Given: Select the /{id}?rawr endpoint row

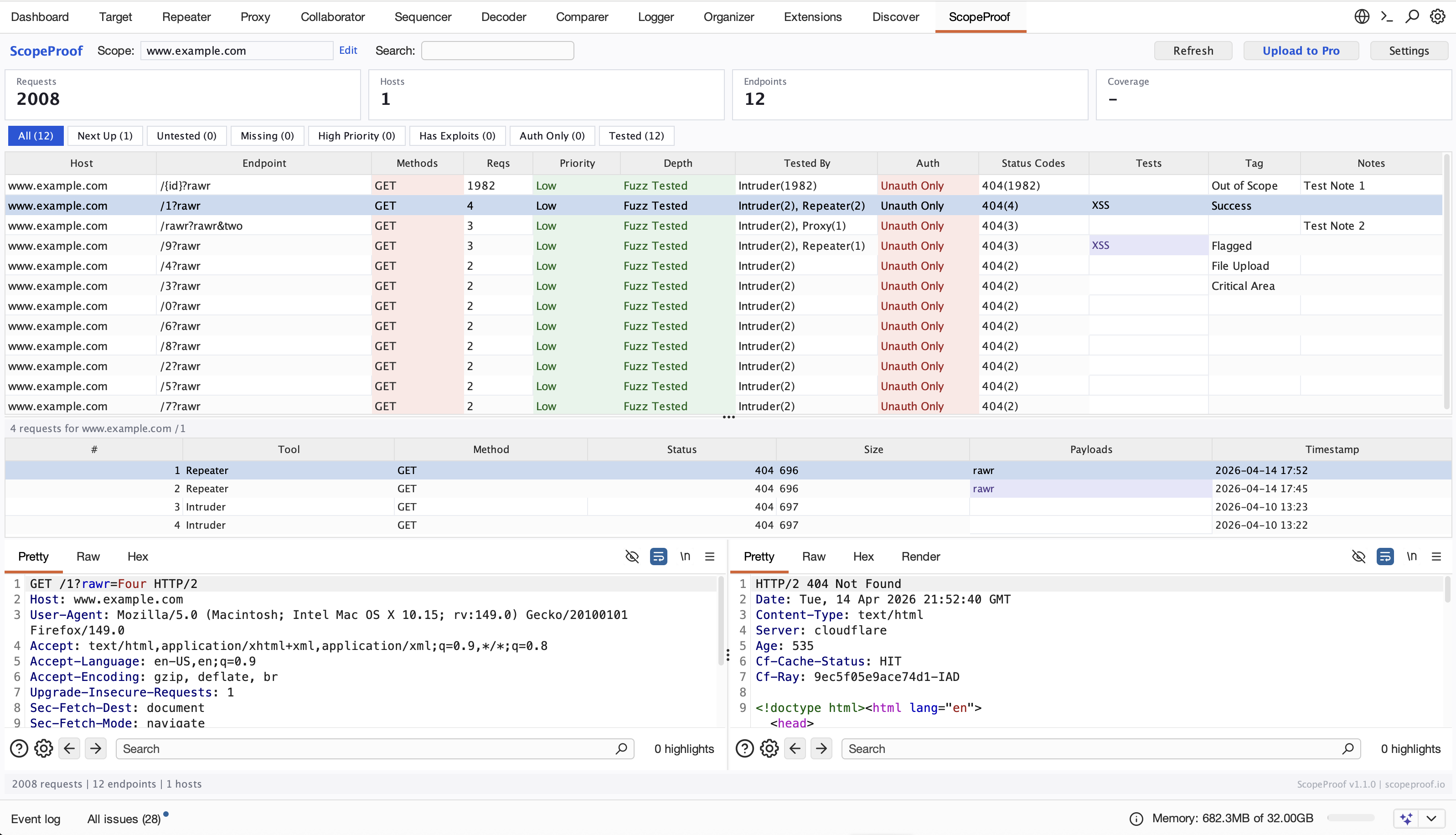Looking at the screenshot, I should click(724, 186).
